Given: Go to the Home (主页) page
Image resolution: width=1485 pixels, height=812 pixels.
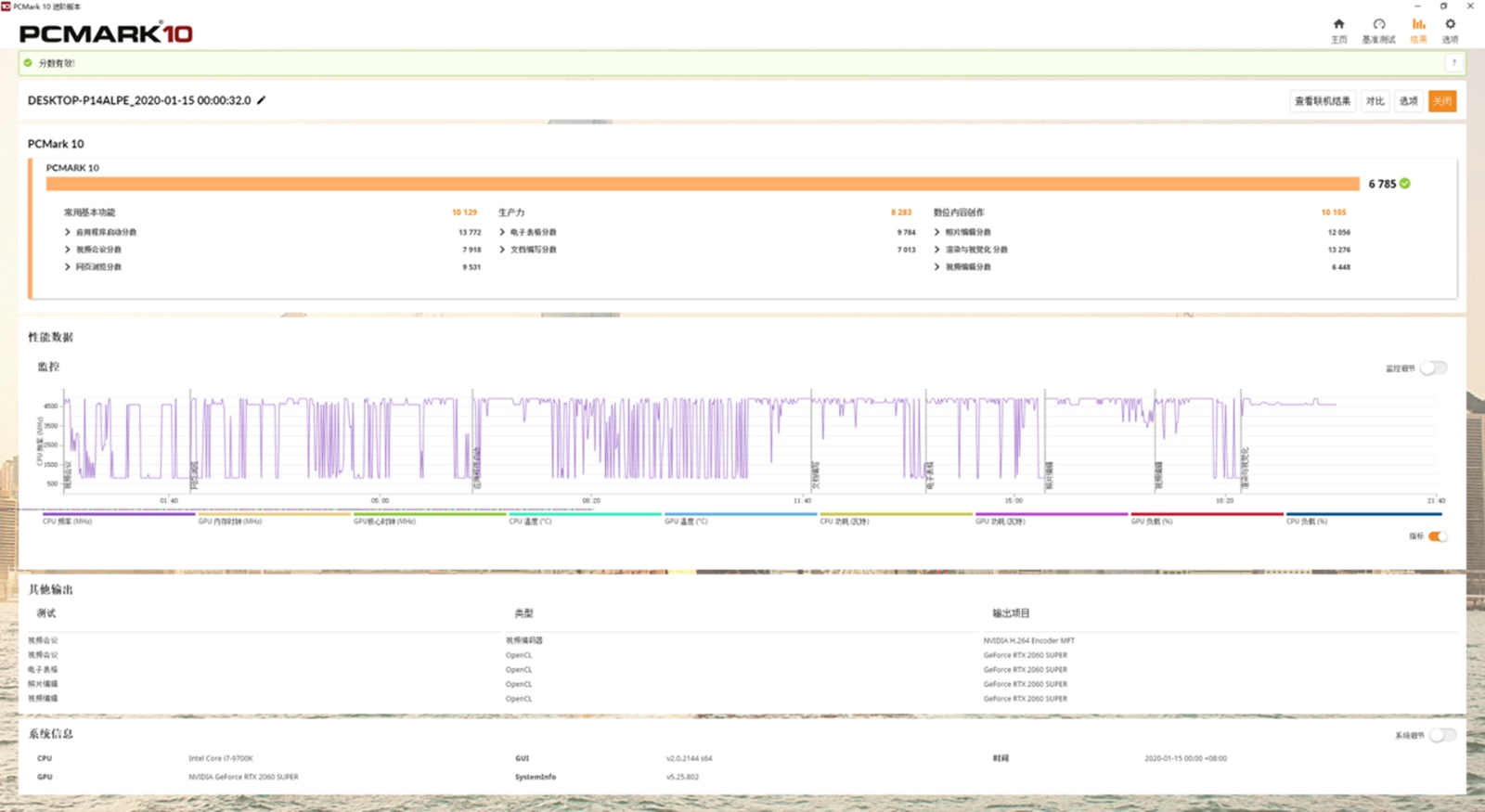Looking at the screenshot, I should (x=1338, y=25).
